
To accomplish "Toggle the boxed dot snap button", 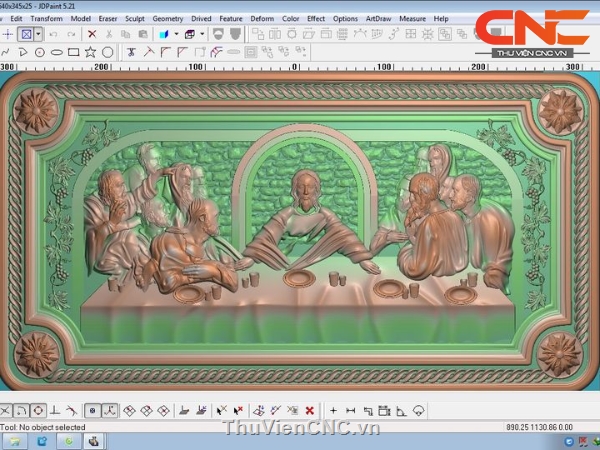I will point(92,411).
